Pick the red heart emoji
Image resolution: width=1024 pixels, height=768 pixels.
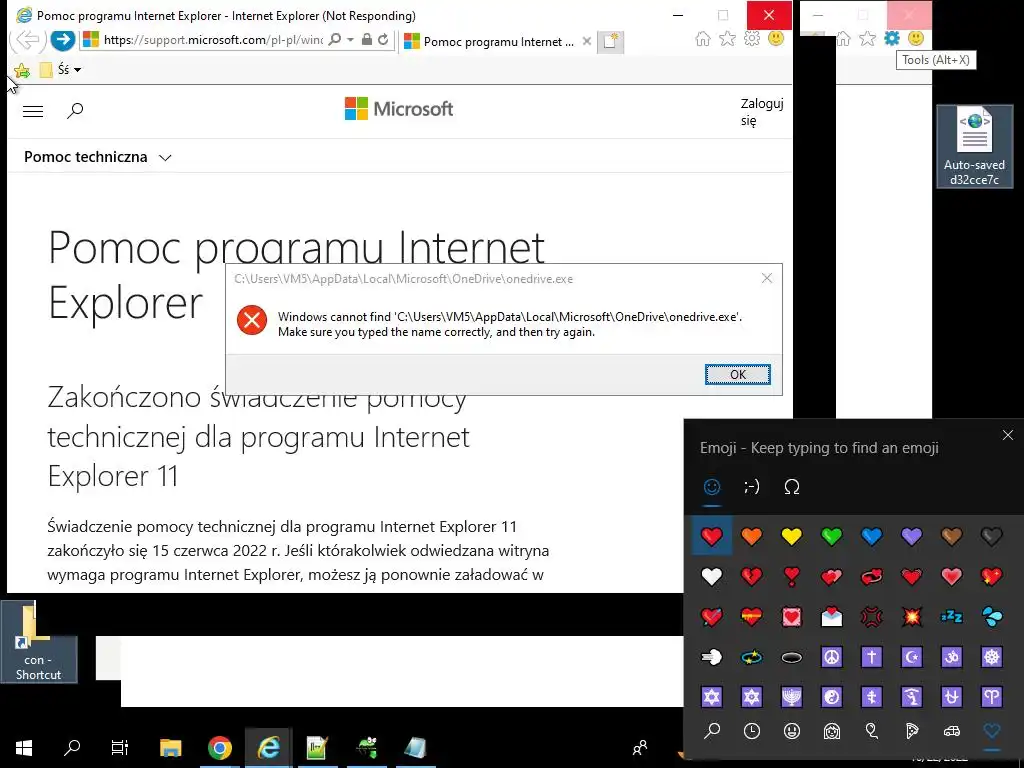point(712,536)
